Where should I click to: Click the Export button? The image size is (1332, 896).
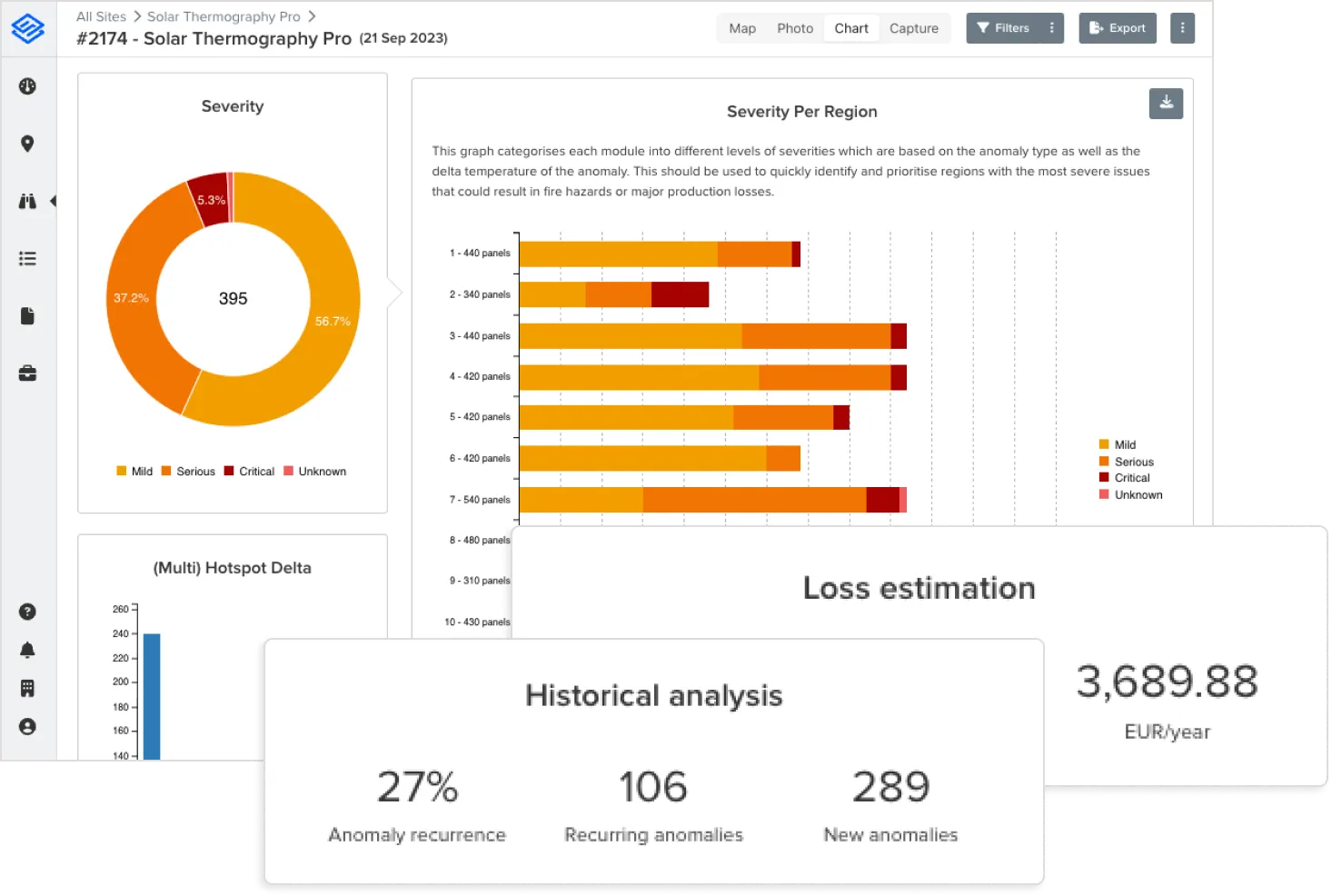(1118, 28)
